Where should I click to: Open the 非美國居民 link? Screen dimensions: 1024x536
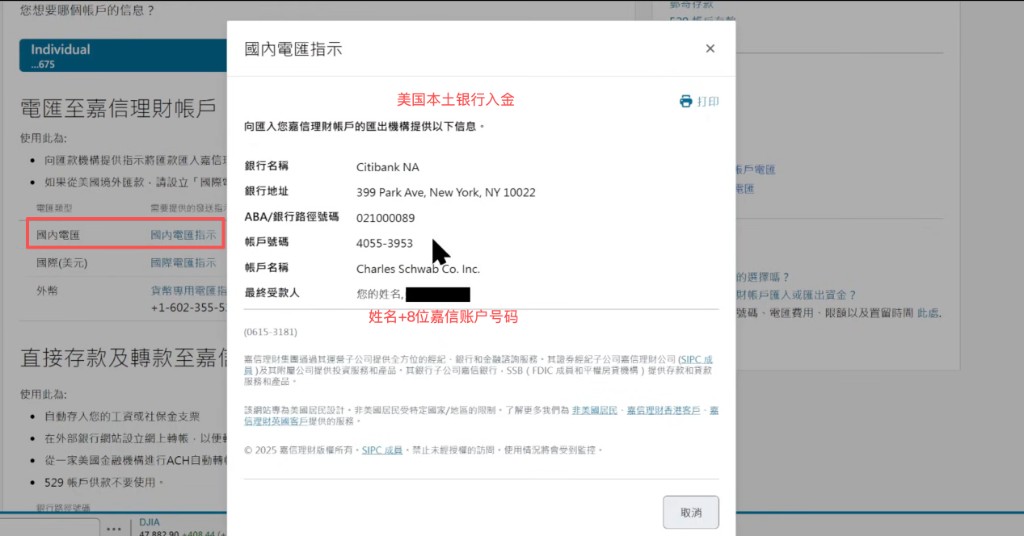[x=594, y=410]
